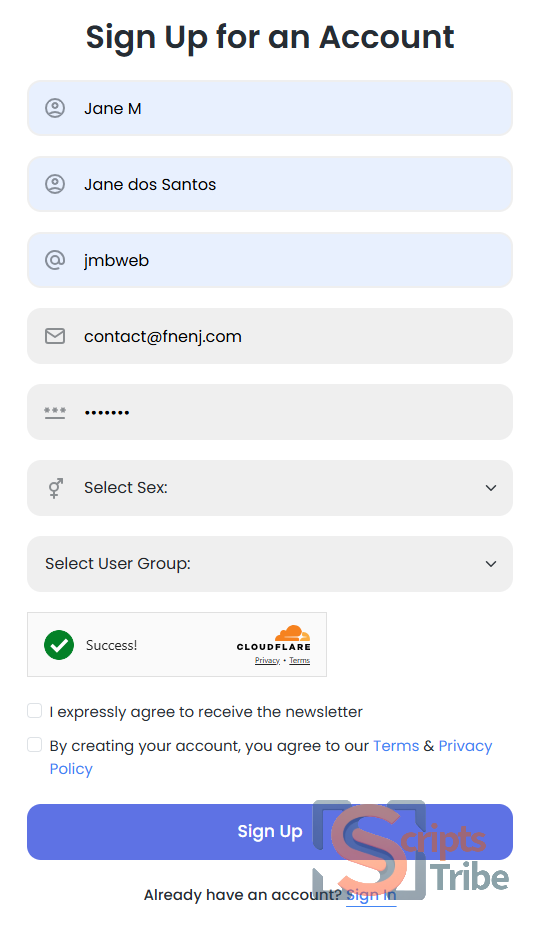Click the chevron arrow on Select Sex

pyautogui.click(x=491, y=488)
